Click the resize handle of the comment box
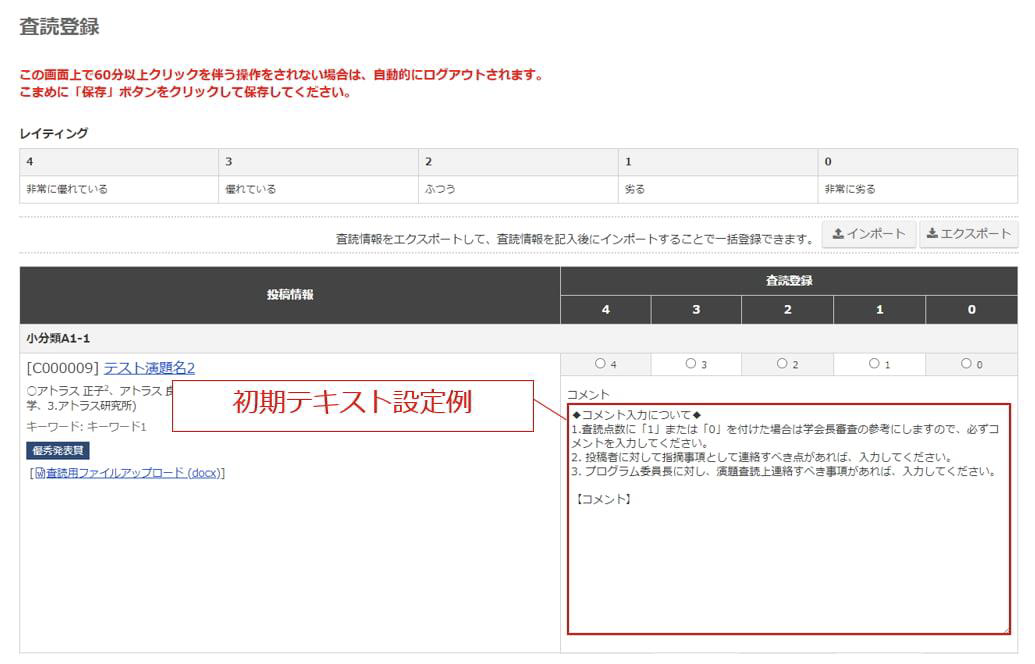This screenshot has width=1035, height=664. tap(1004, 629)
